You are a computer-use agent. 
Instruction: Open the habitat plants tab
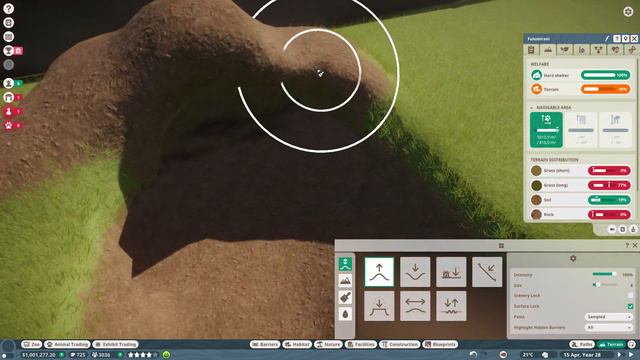[564, 50]
